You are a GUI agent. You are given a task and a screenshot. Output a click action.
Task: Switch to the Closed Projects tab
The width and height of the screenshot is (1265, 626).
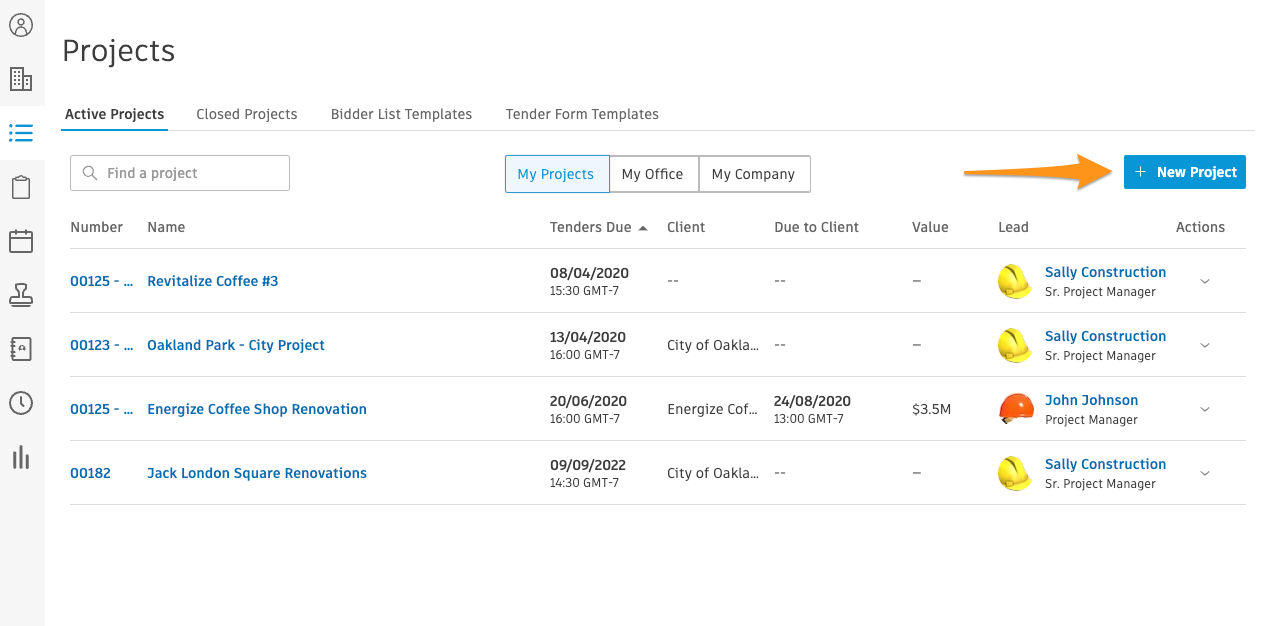pyautogui.click(x=246, y=114)
